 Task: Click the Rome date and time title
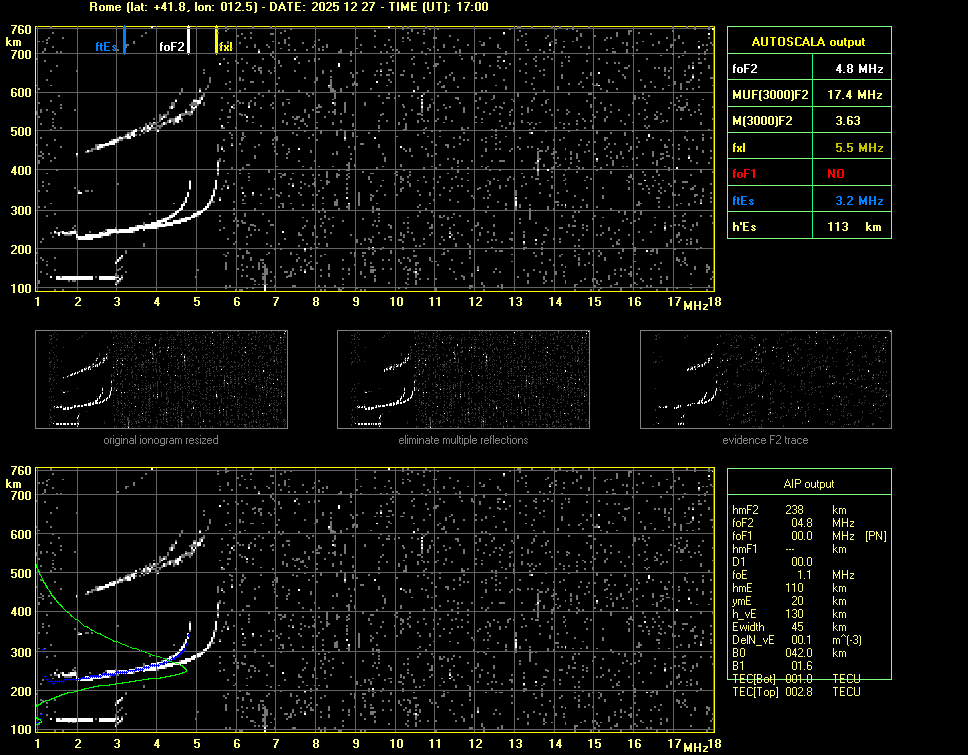pos(288,7)
